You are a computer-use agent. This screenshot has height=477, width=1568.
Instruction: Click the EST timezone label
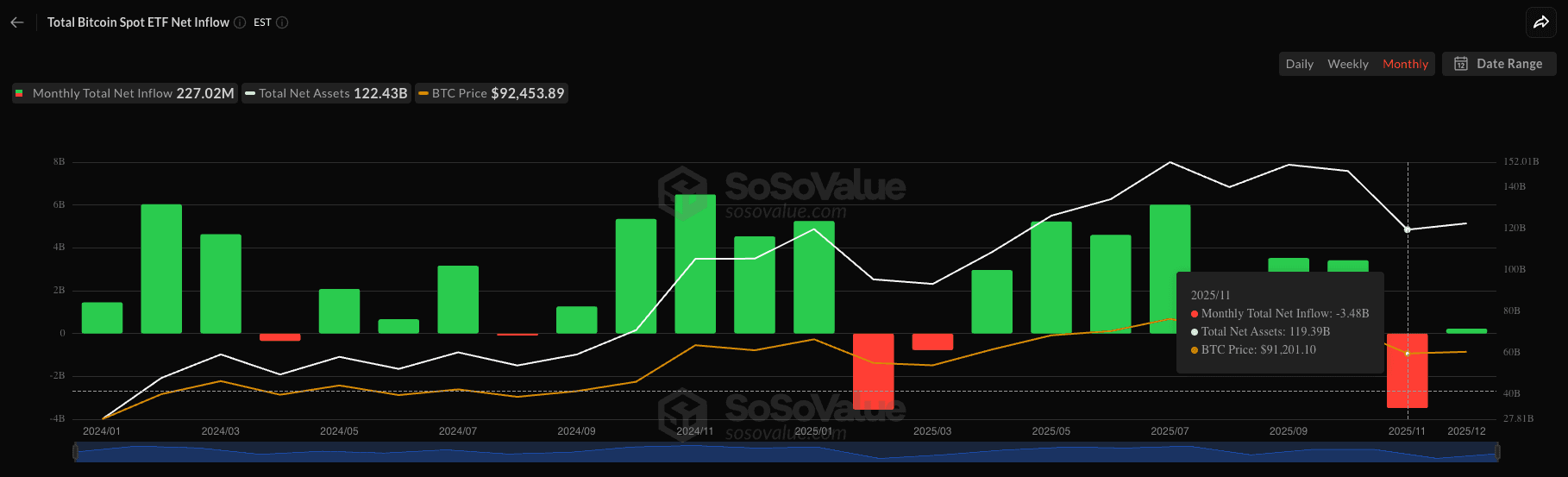pyautogui.click(x=262, y=22)
